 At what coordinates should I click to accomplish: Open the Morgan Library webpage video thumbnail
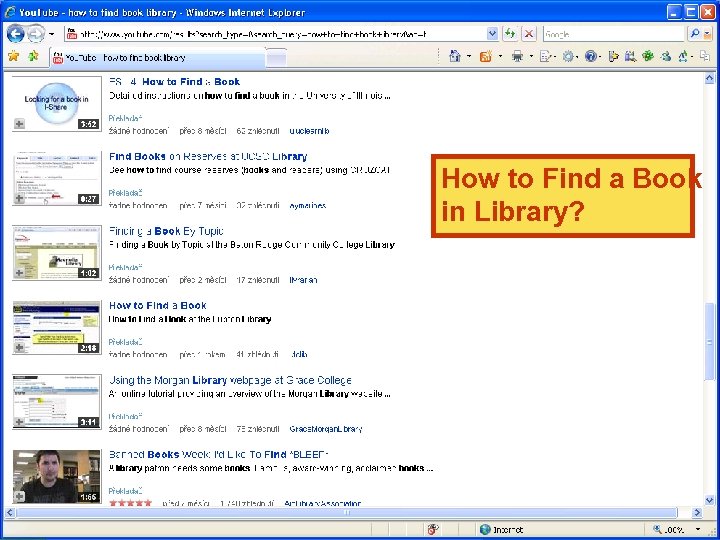tap(56, 402)
